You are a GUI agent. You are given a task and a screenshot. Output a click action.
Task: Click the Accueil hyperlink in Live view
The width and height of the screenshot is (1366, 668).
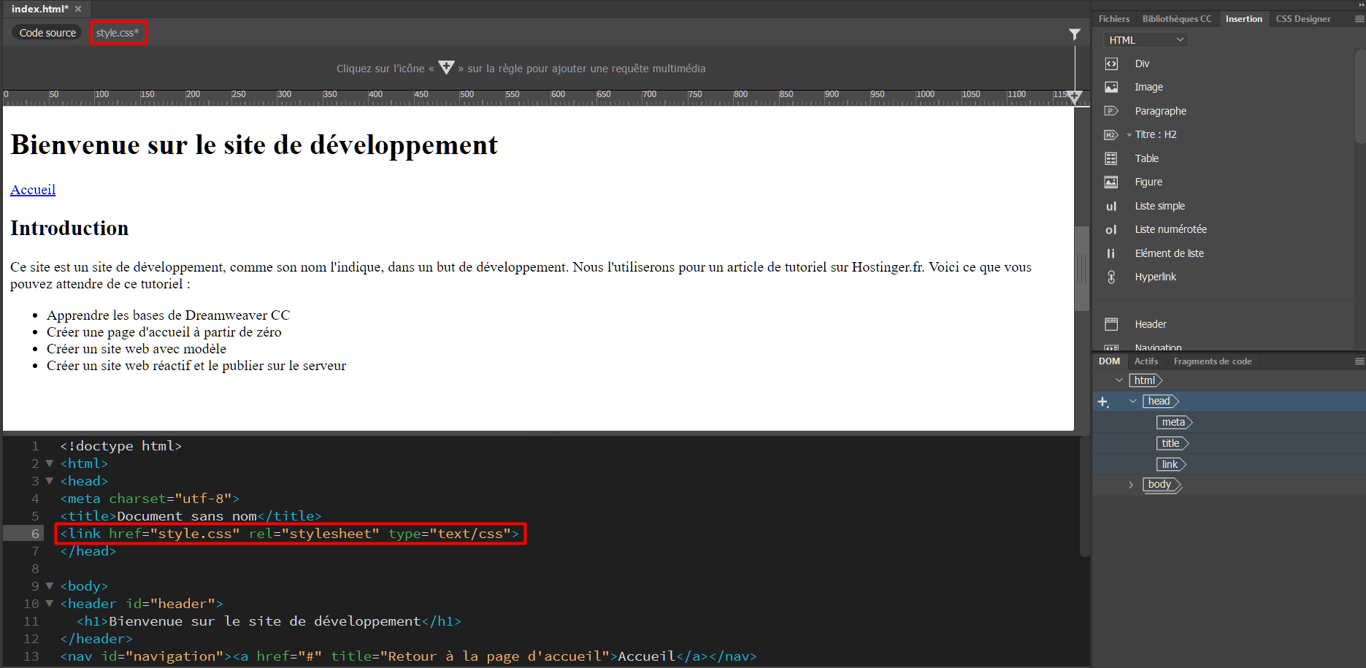coord(32,189)
